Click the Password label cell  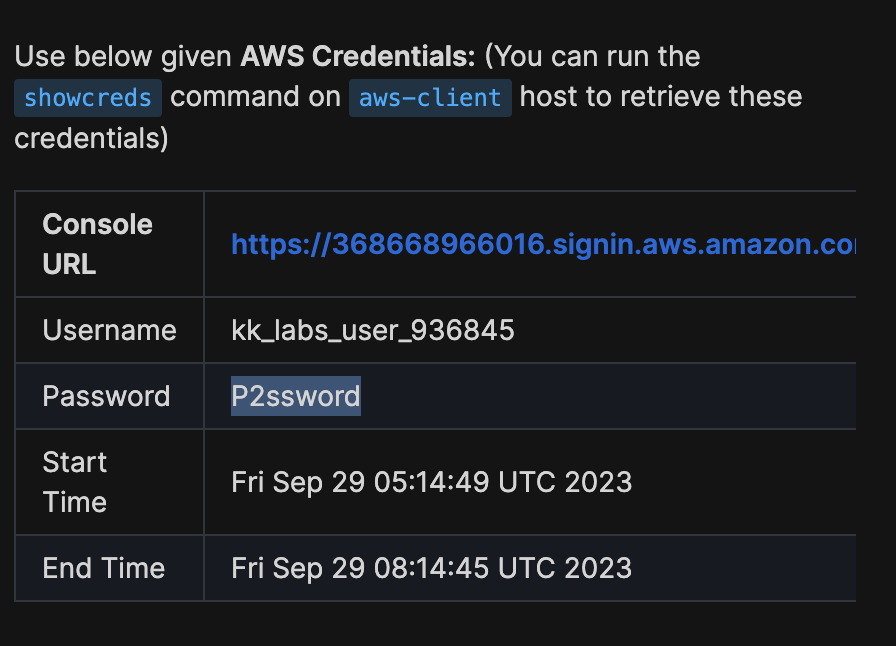[106, 396]
